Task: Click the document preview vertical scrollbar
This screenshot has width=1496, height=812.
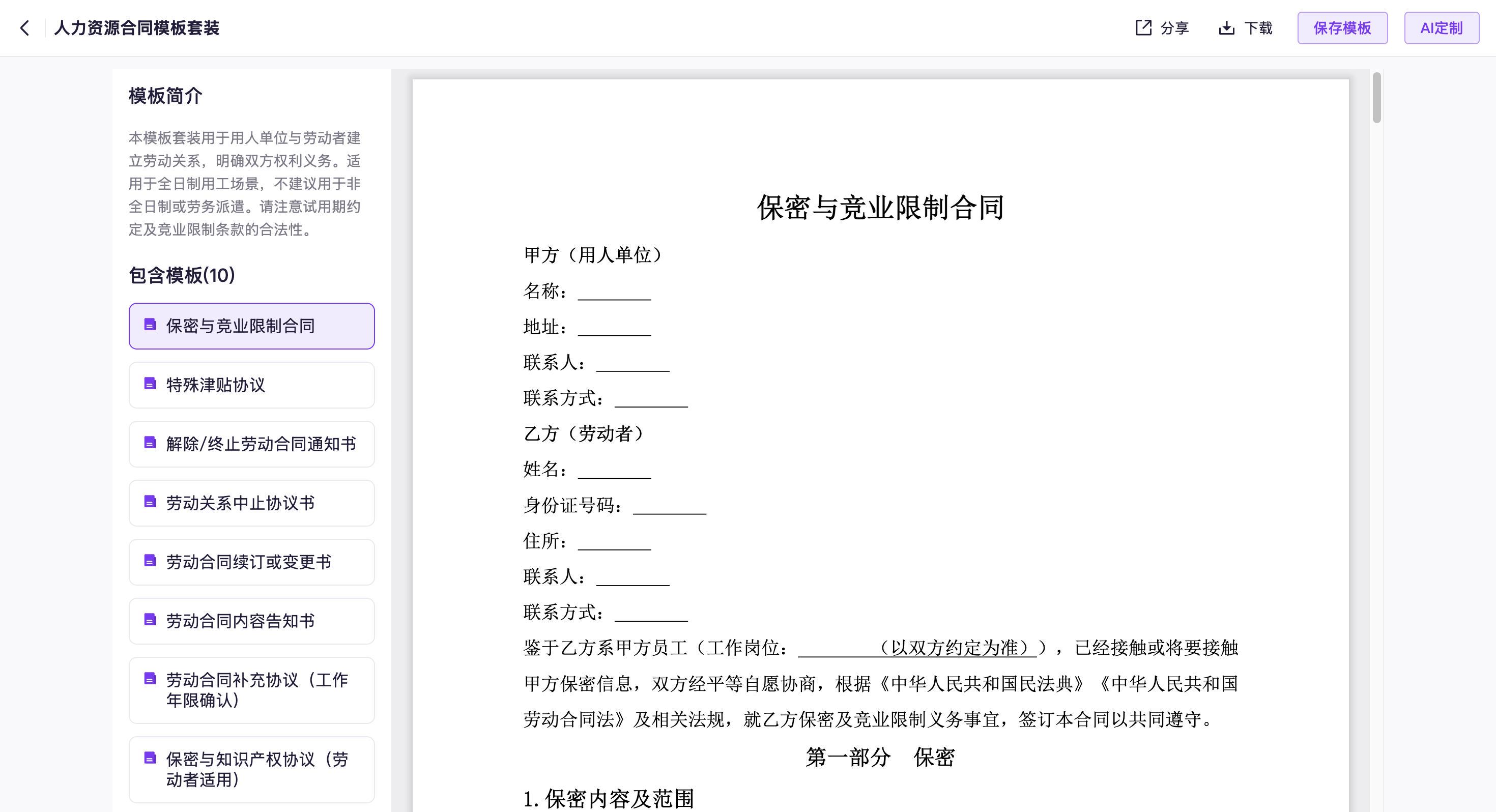Action: point(1376,98)
